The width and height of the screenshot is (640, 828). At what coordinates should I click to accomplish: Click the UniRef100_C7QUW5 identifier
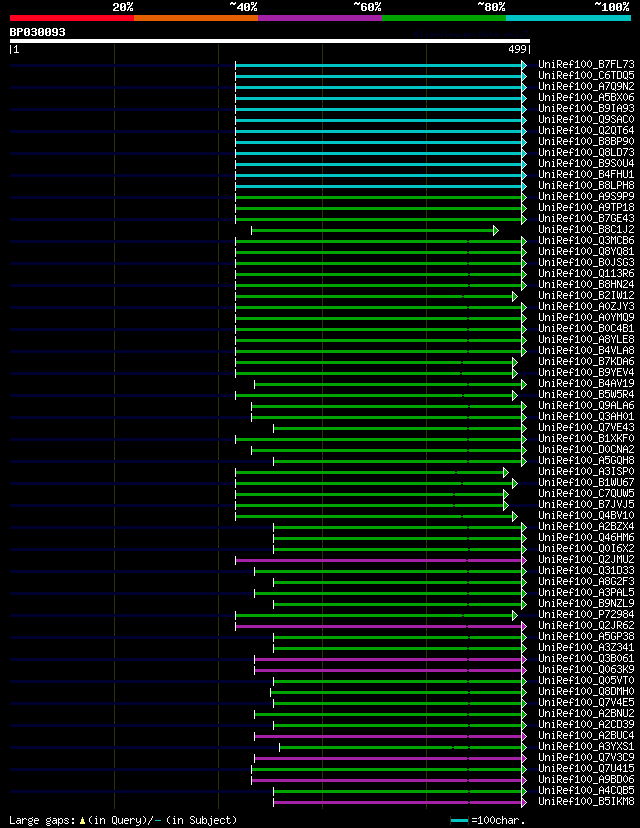pos(586,494)
